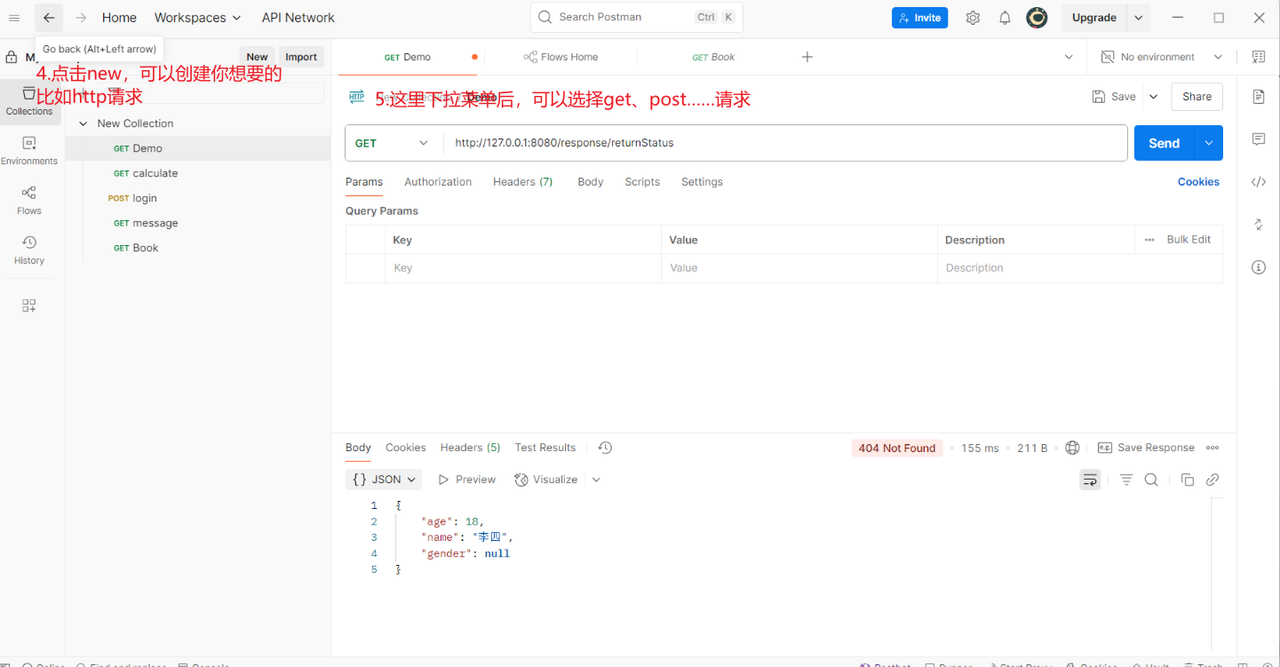Open the notifications bell
This screenshot has width=1280, height=667.
(1005, 18)
